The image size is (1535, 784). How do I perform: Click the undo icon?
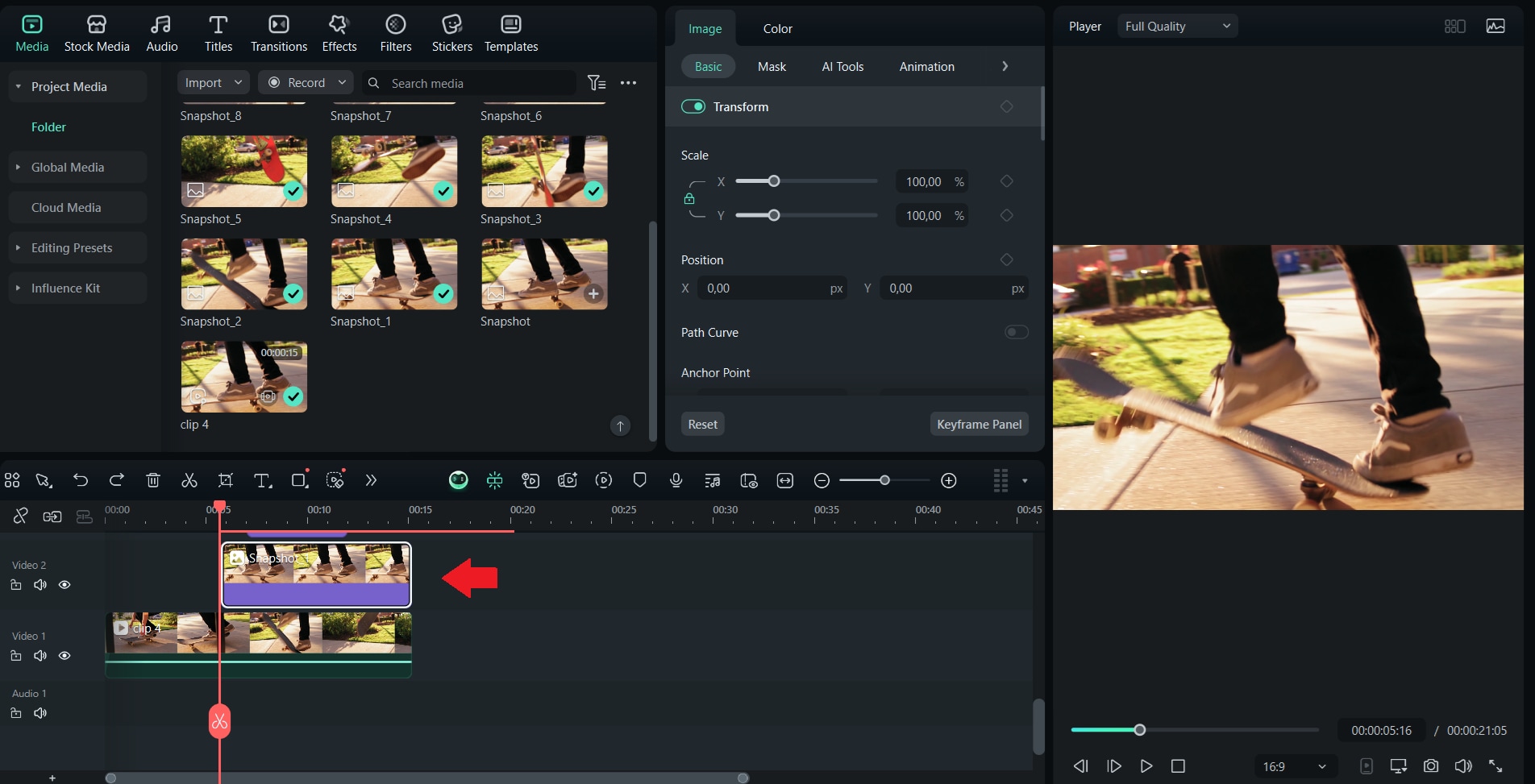click(81, 480)
